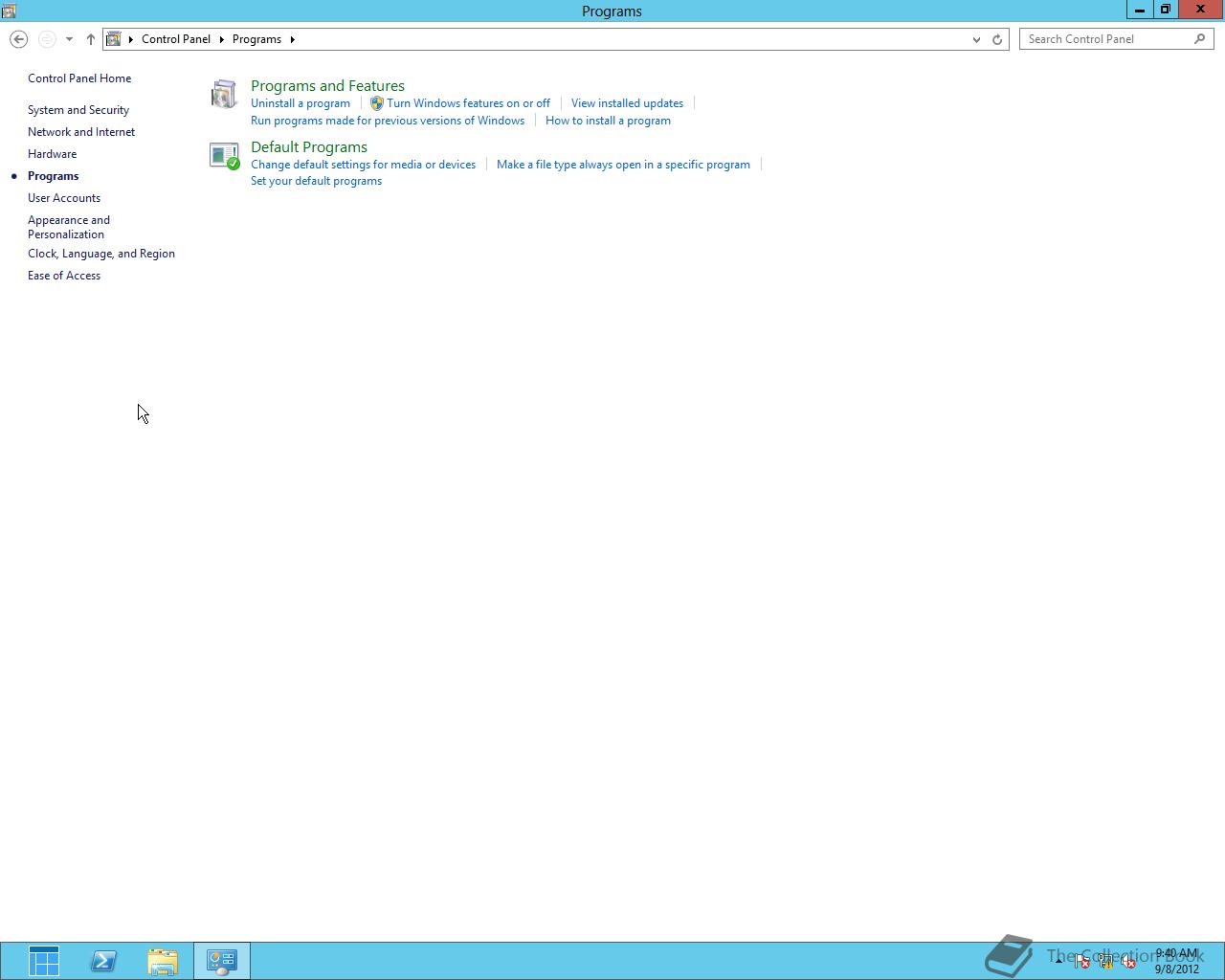Click the Forward arrow button
This screenshot has width=1225, height=980.
pyautogui.click(x=46, y=39)
